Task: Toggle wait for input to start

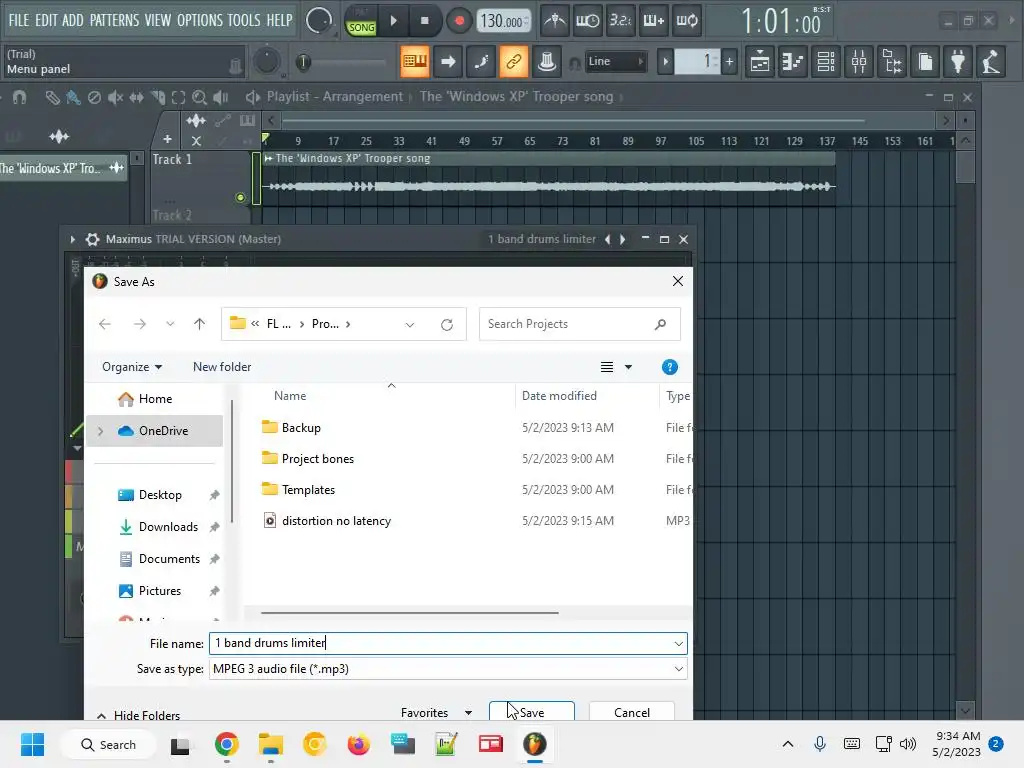Action: (588, 21)
